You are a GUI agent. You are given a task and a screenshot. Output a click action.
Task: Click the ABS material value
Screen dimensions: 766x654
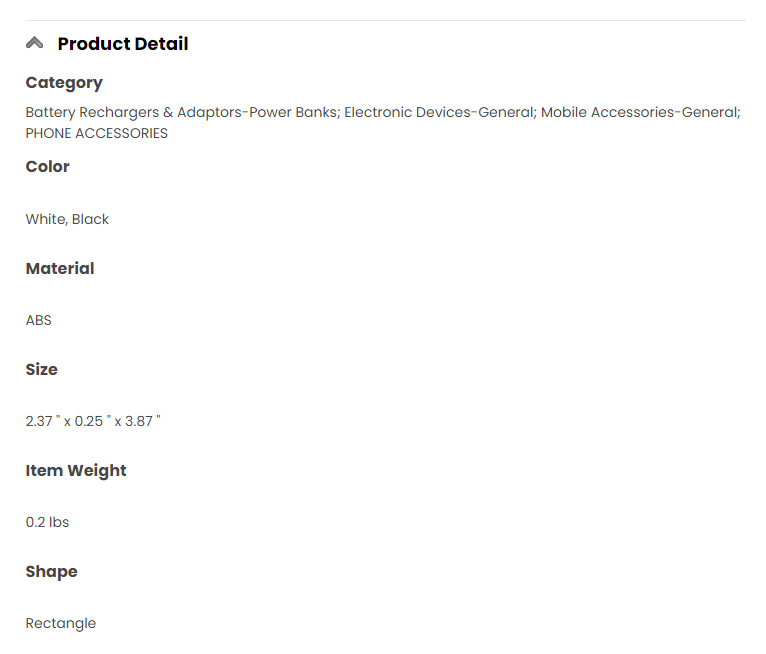(38, 320)
